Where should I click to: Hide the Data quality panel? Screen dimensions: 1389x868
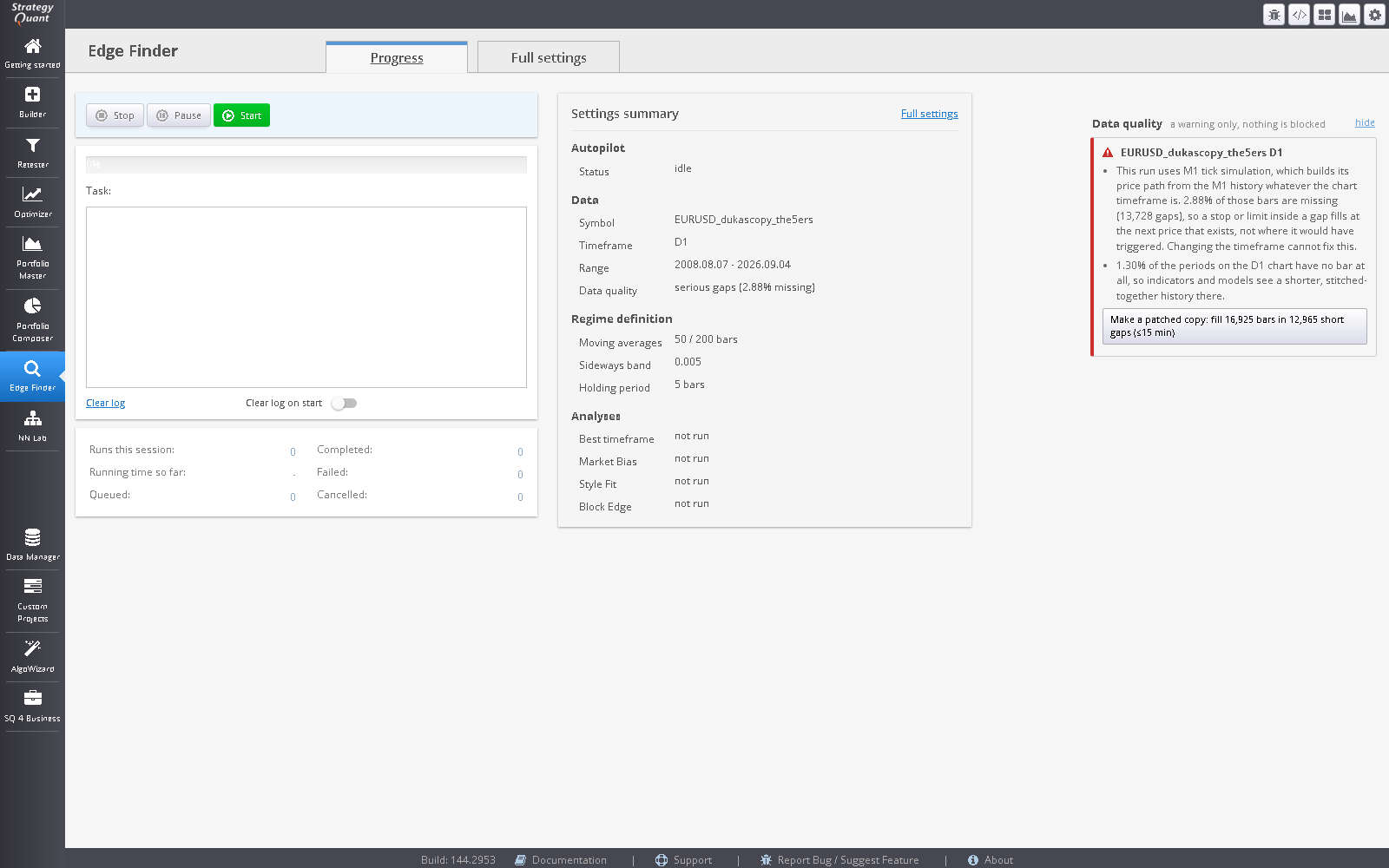tap(1365, 123)
